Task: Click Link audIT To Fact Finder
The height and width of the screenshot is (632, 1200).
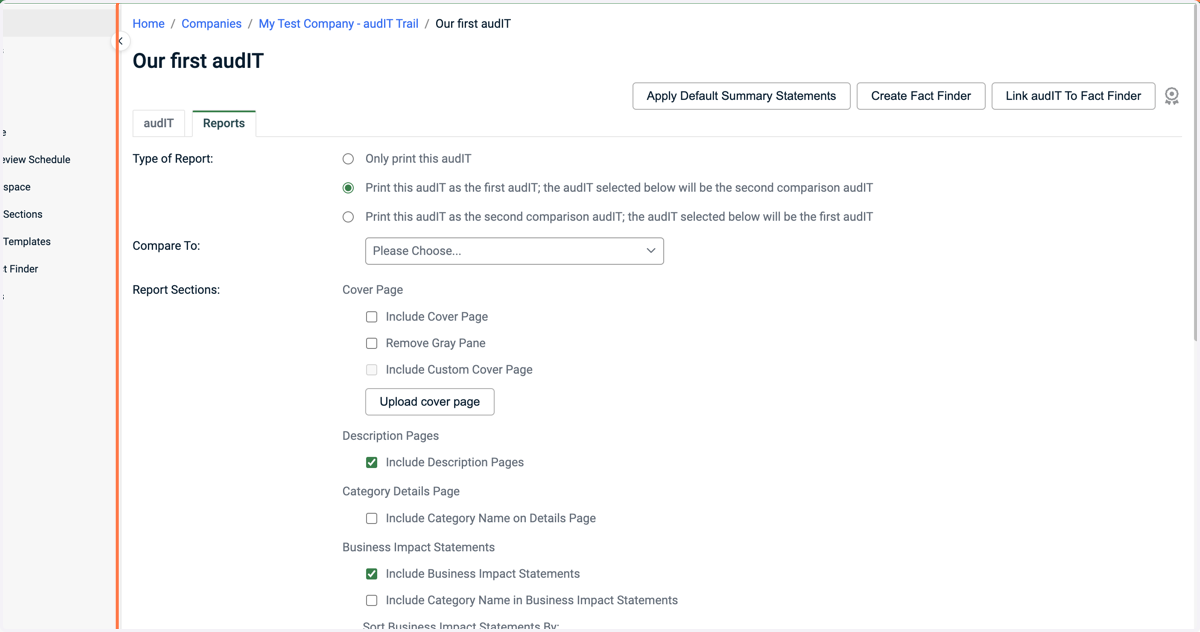Action: tap(1073, 96)
